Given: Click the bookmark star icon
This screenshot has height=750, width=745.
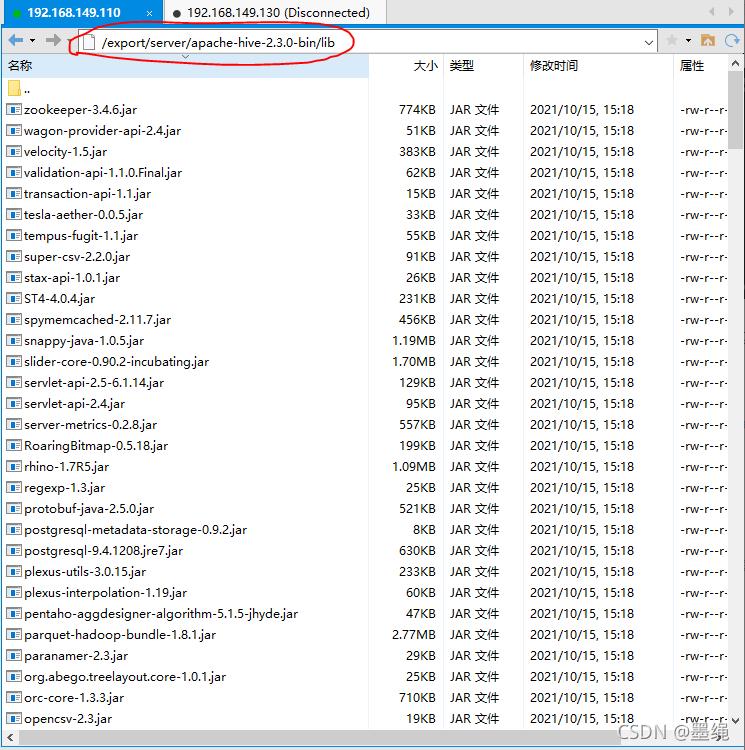Looking at the screenshot, I should click(x=672, y=41).
